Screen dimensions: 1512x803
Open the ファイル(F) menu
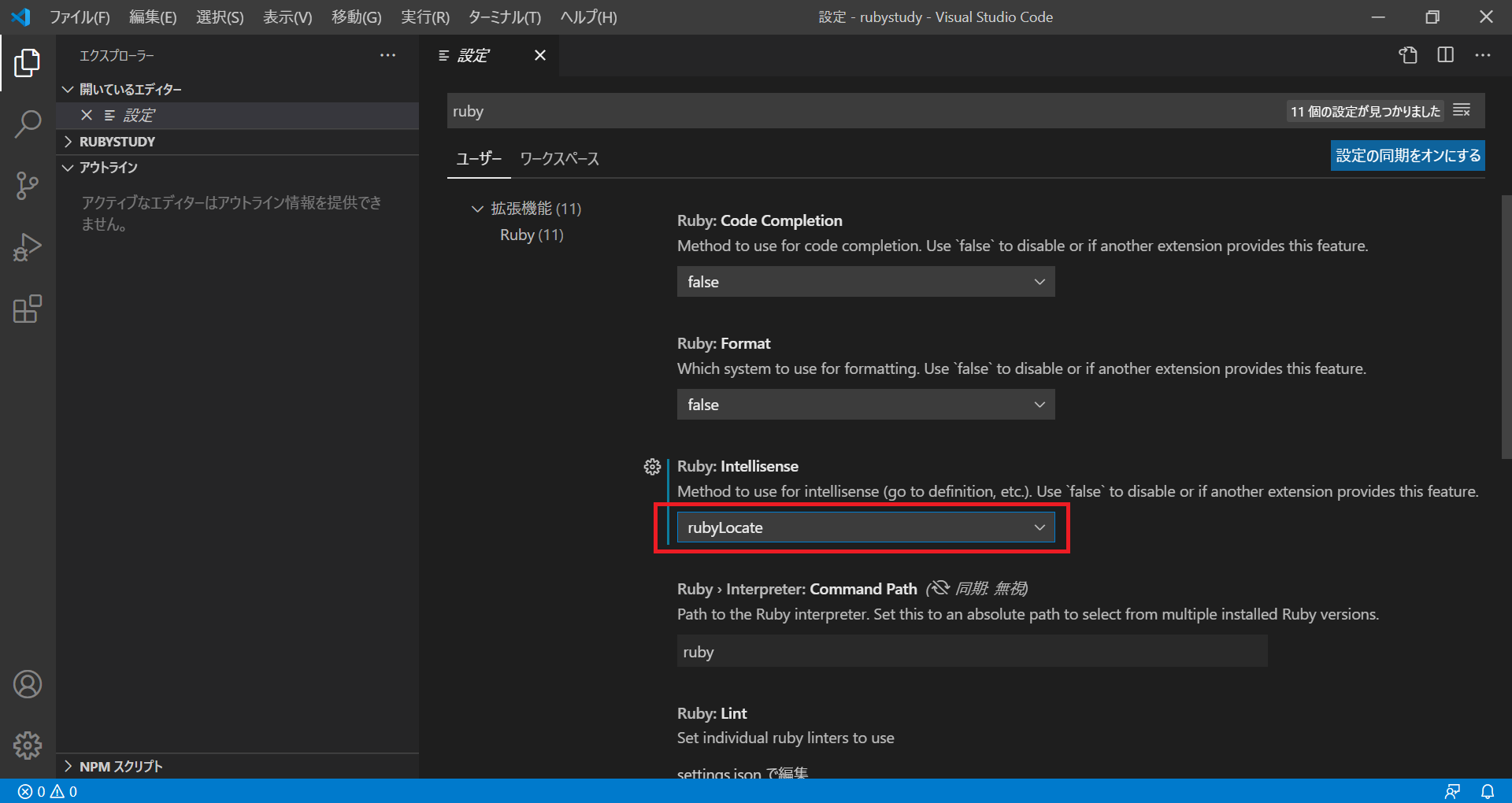tap(80, 17)
